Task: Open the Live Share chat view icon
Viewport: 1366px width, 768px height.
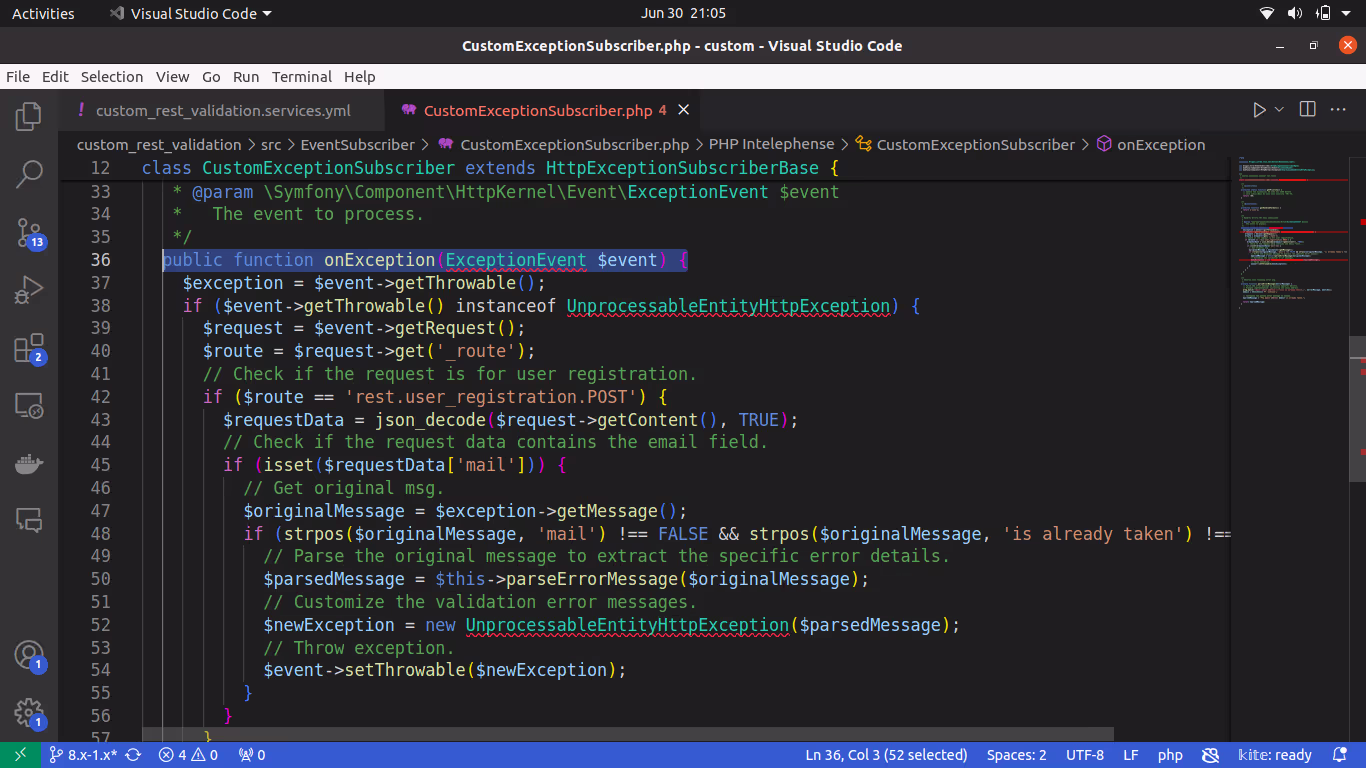Action: 29,521
